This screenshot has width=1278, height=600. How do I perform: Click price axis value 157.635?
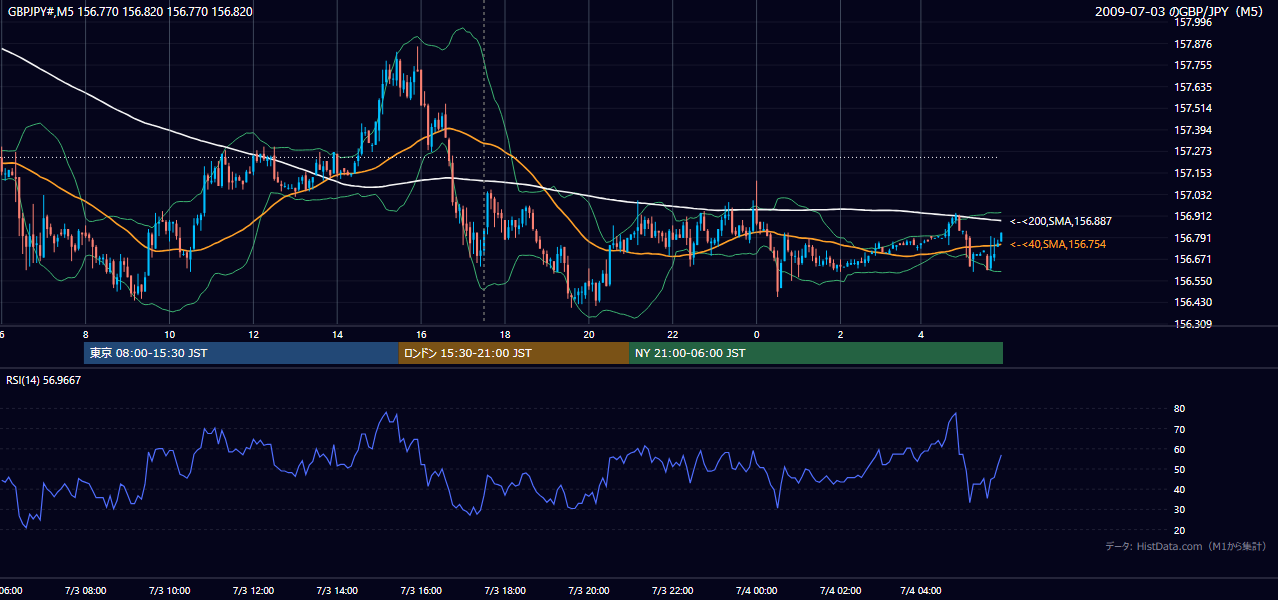point(1192,87)
